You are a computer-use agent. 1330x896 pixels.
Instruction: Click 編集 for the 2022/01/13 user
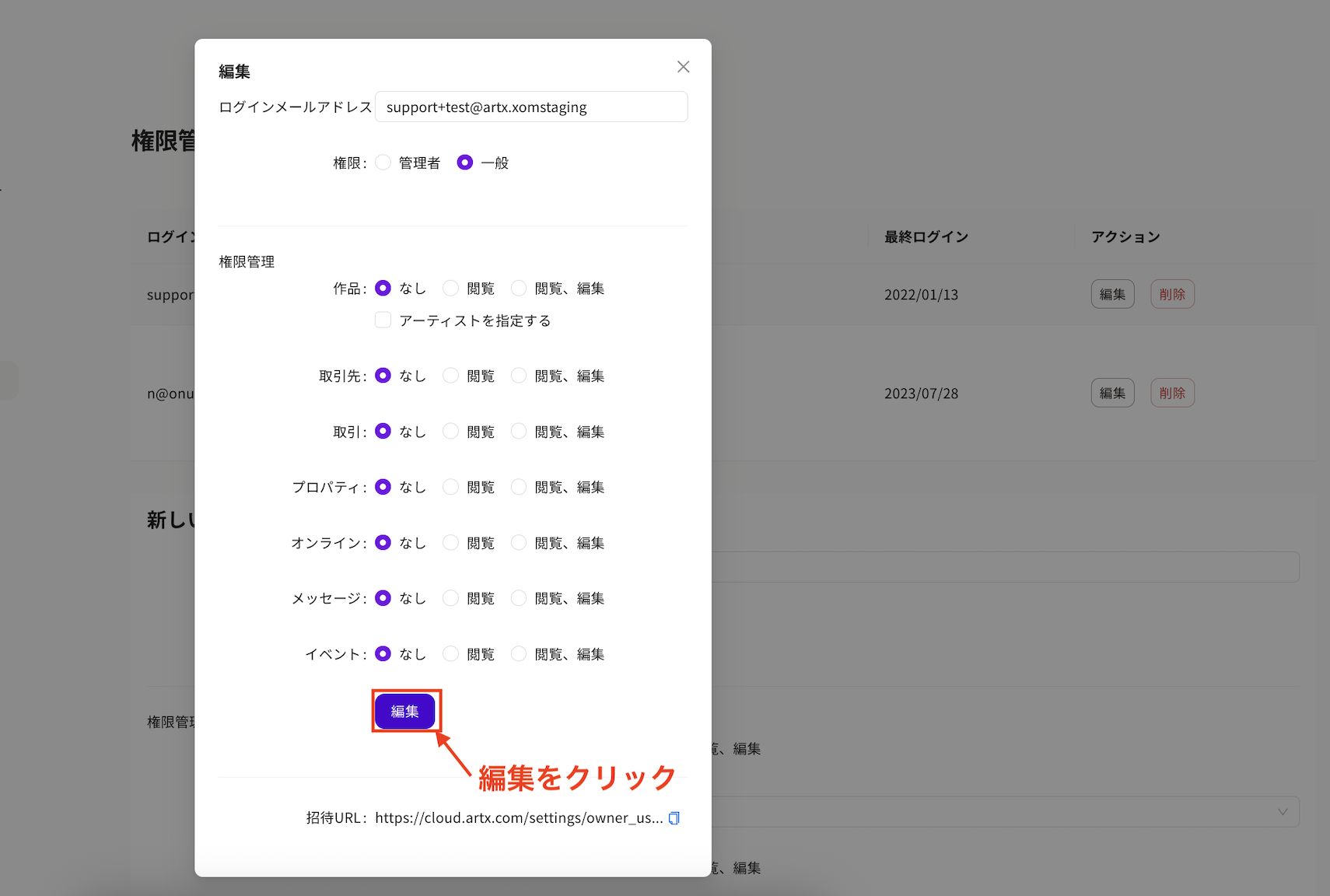[x=1112, y=294]
